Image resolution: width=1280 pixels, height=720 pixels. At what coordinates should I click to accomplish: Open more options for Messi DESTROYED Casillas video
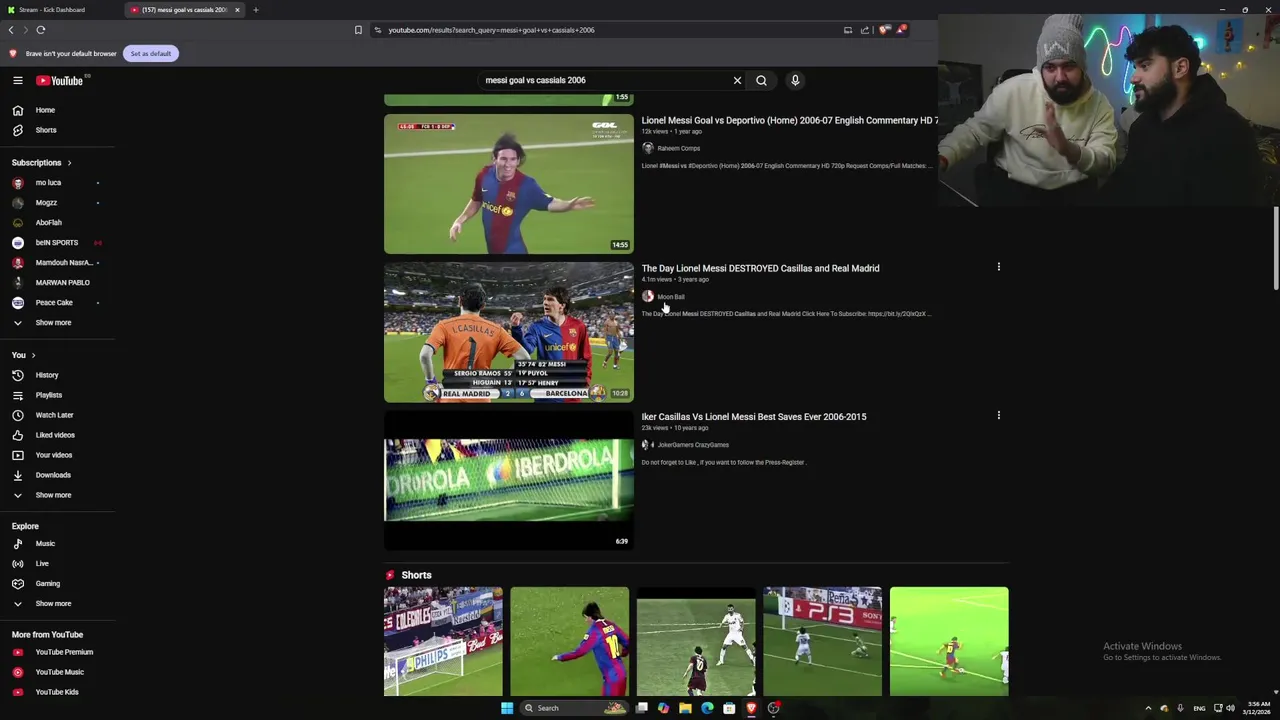(998, 267)
